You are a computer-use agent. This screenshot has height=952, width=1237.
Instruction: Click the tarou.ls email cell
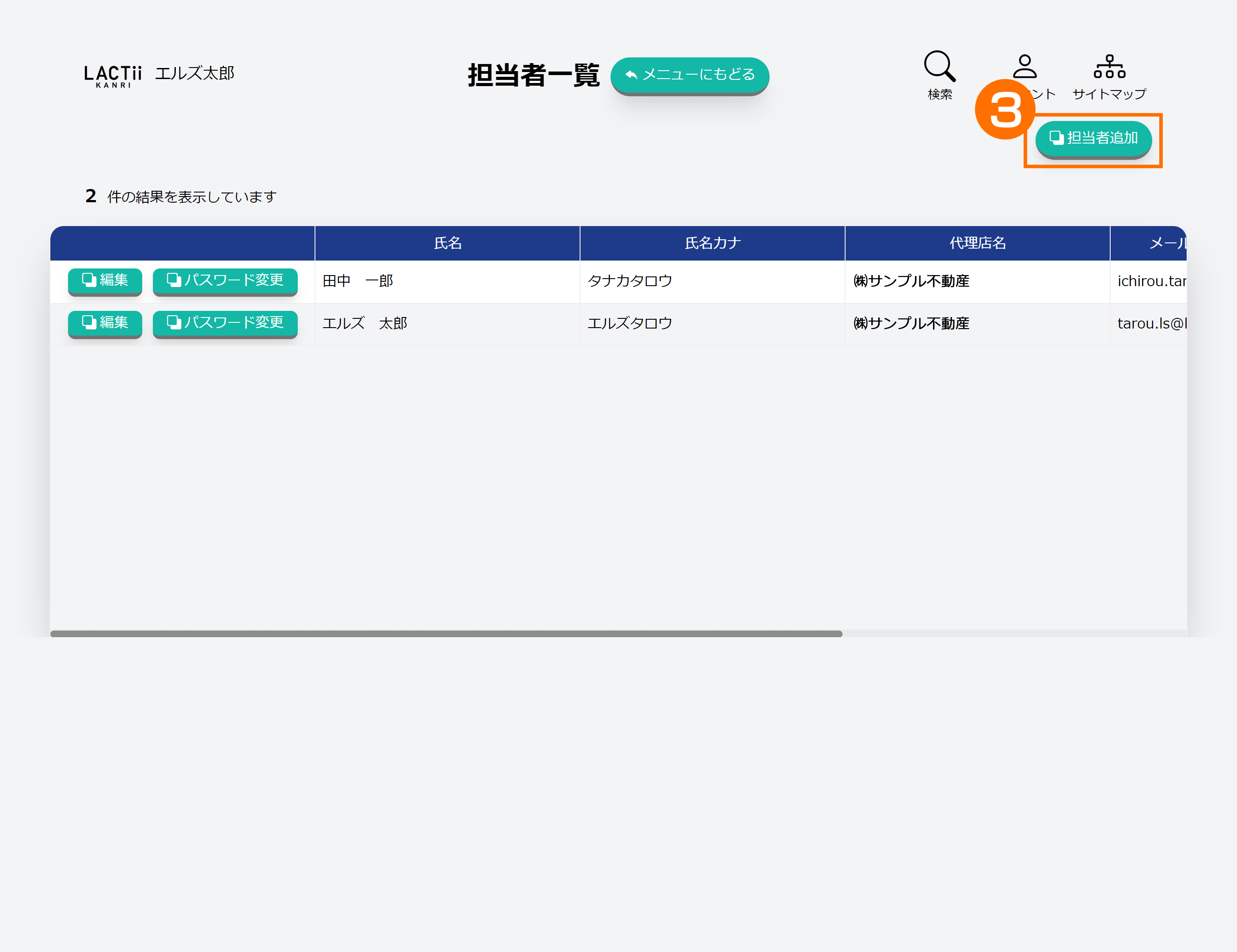coord(1151,324)
